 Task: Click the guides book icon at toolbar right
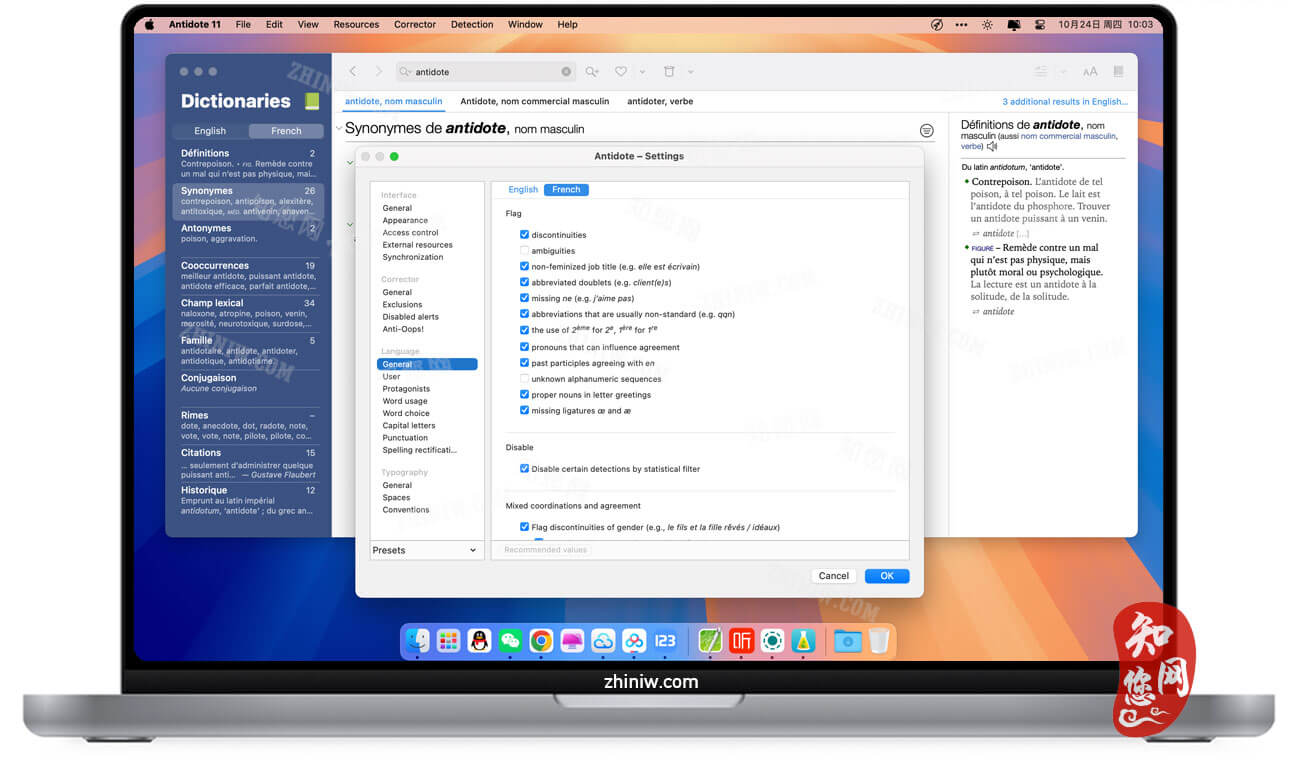[1118, 72]
